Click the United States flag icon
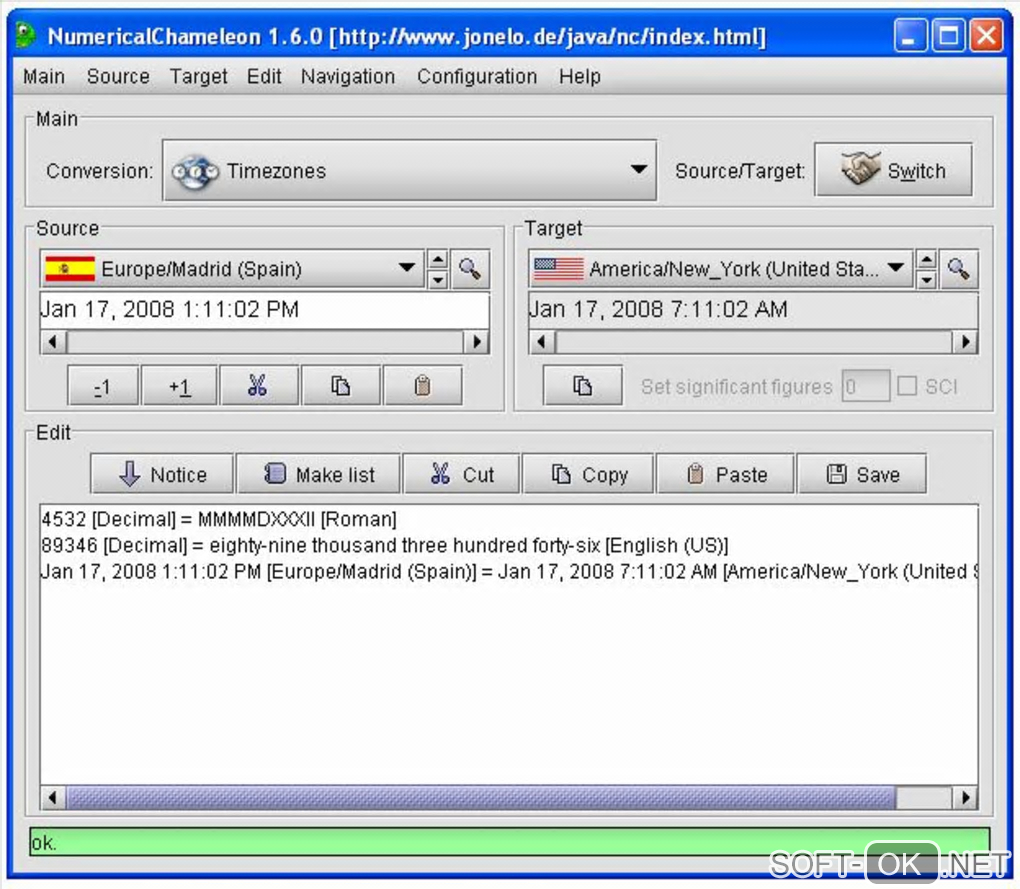This screenshot has height=889, width=1020. point(558,269)
